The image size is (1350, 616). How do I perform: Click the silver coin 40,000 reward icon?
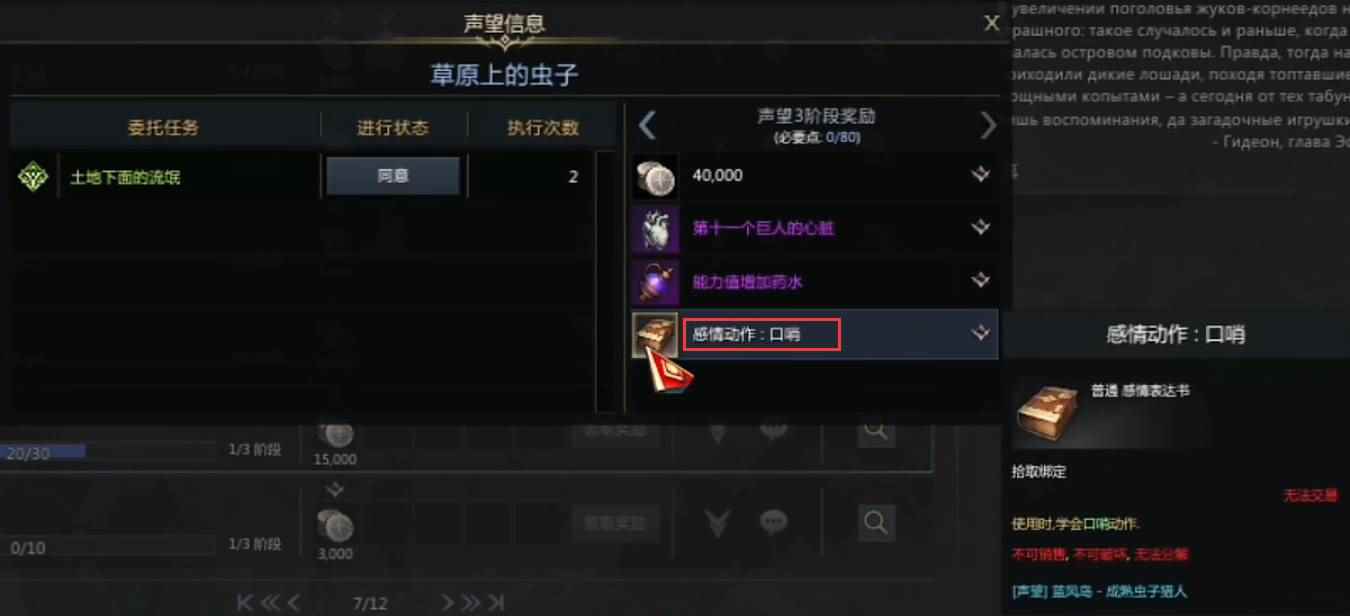click(x=655, y=175)
